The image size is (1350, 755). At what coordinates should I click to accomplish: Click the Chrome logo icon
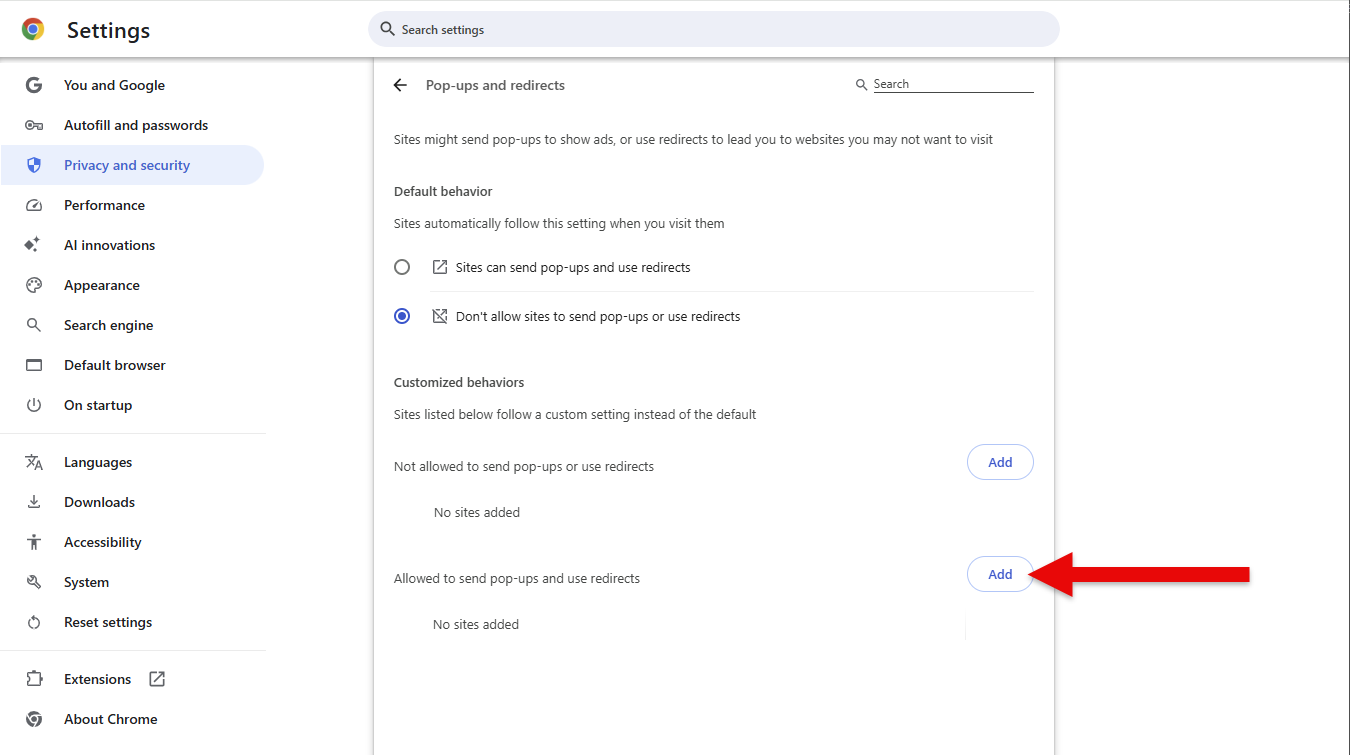coord(33,30)
